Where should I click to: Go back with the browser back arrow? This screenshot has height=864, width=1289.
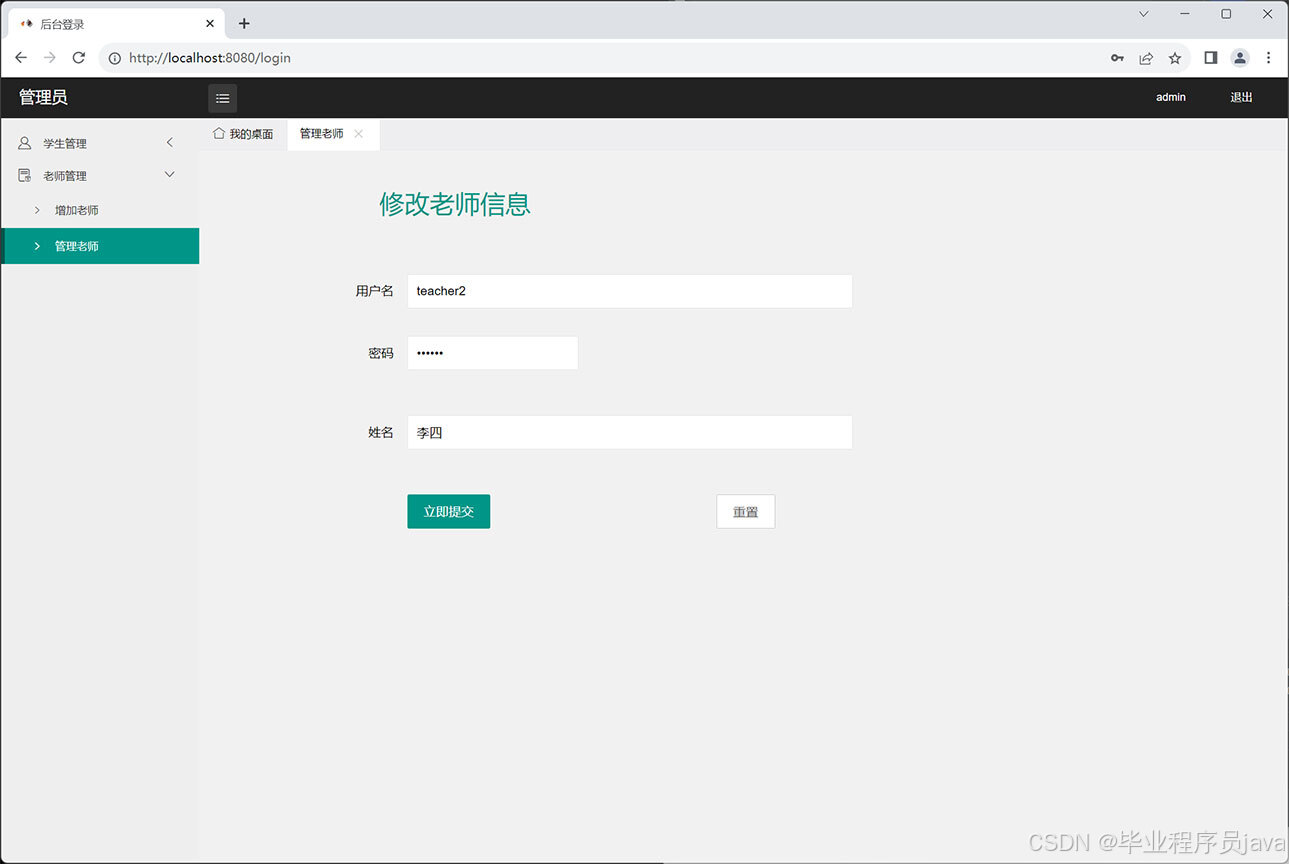click(x=20, y=58)
